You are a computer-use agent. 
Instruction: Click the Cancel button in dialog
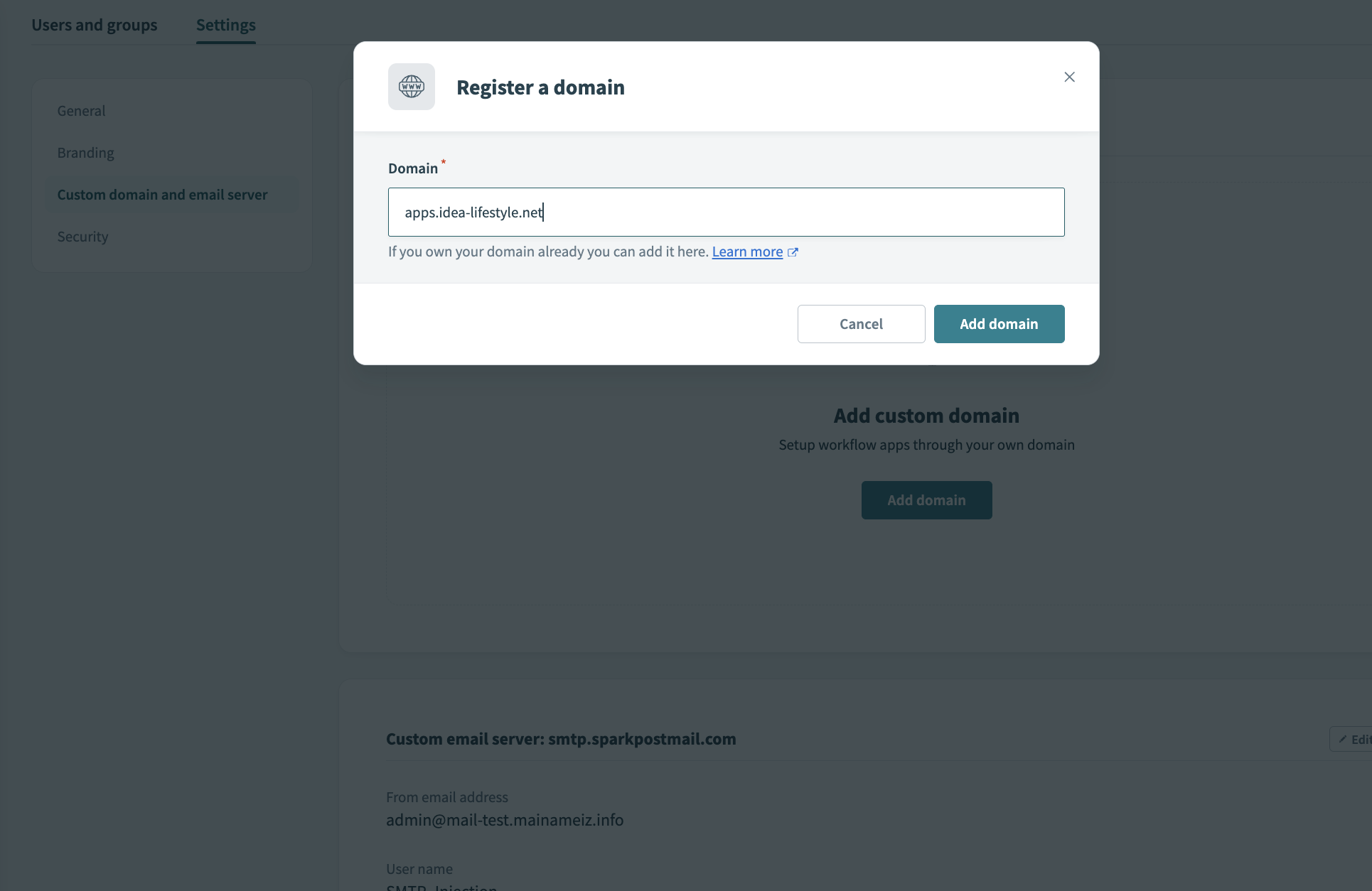[861, 323]
